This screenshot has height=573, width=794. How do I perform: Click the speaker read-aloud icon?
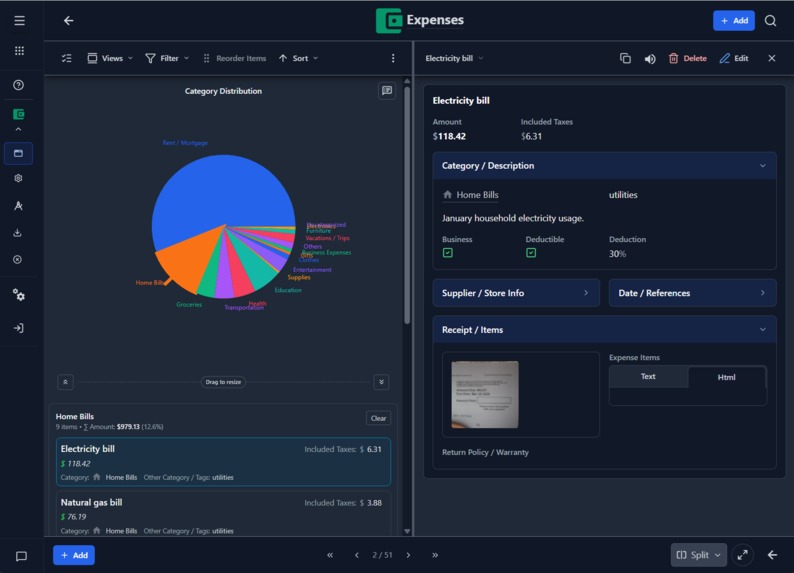650,59
